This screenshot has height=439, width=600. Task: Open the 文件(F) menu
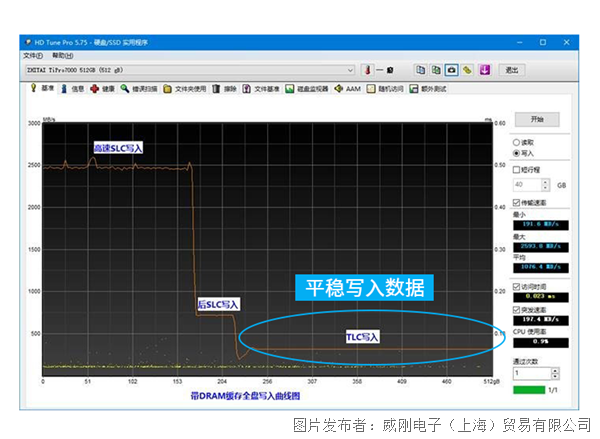(x=33, y=56)
